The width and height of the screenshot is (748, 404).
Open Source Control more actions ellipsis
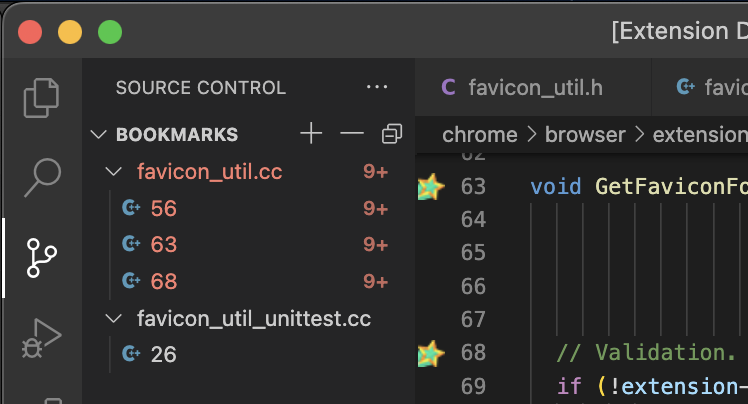coord(377,87)
